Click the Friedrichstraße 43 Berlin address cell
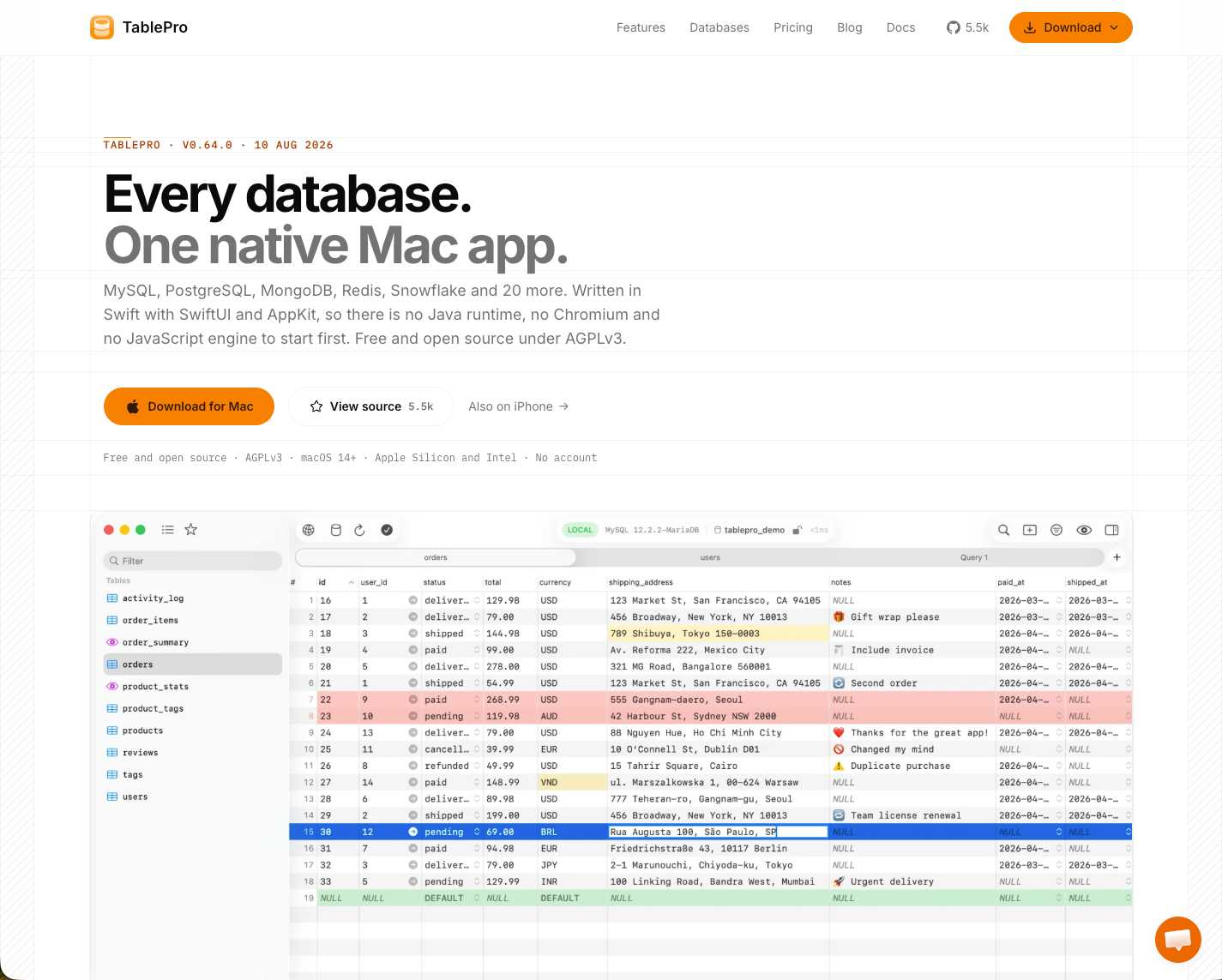The width and height of the screenshot is (1222, 980). tap(718, 848)
